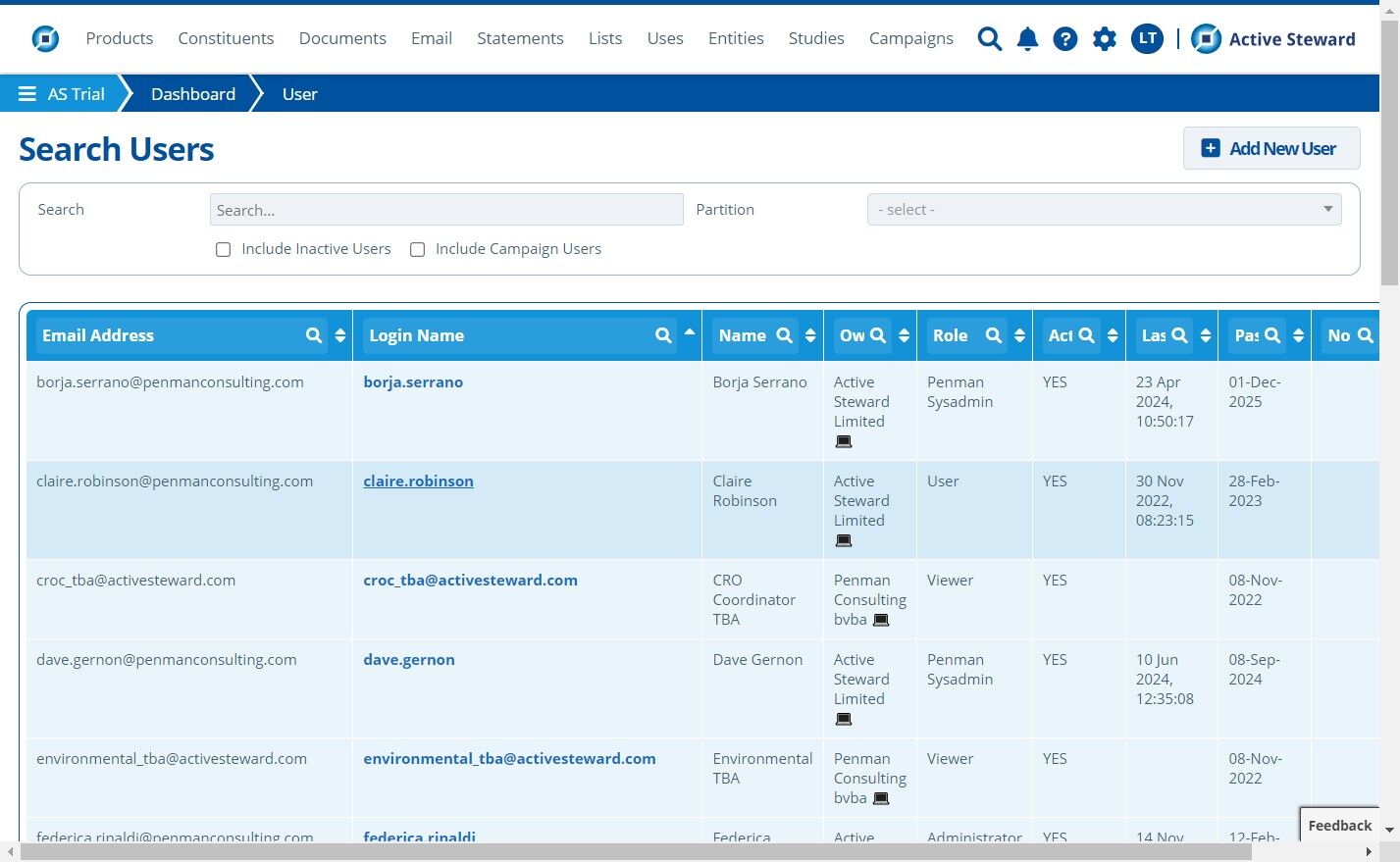The height and width of the screenshot is (862, 1400).
Task: Open the Constituents menu
Action: click(226, 38)
